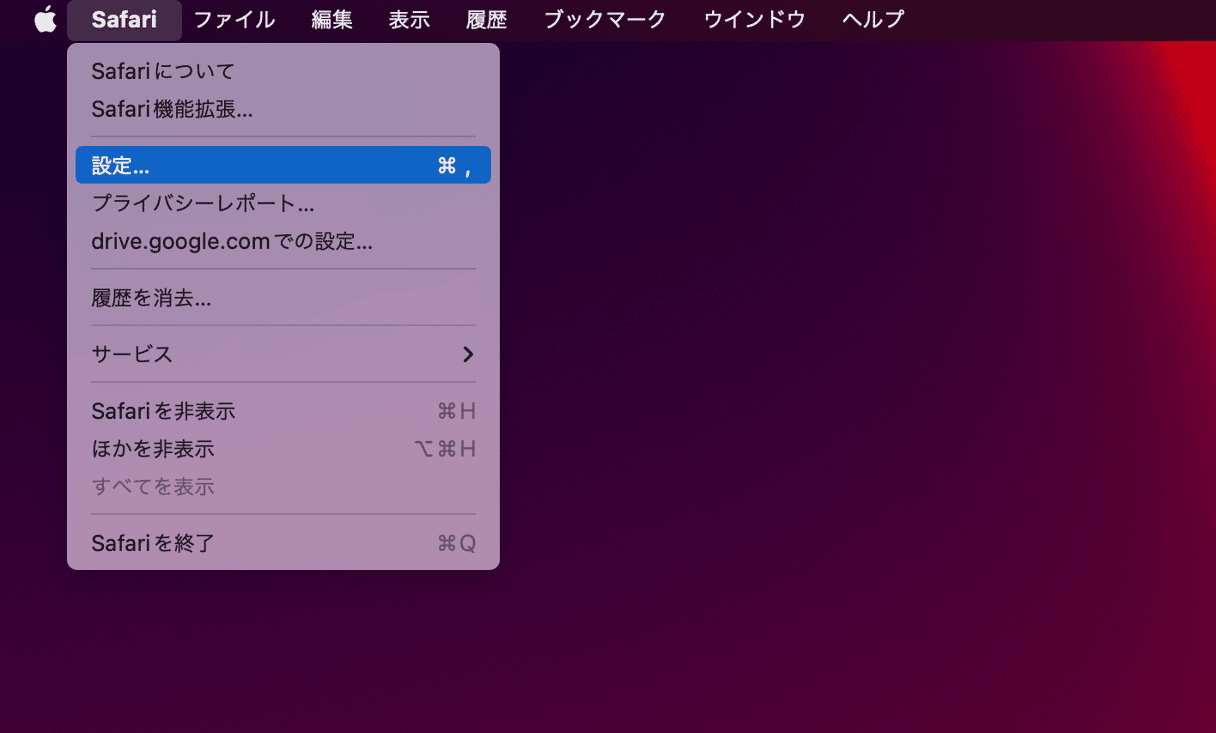
Task: Expand the サービス submenu arrow
Action: 467,354
